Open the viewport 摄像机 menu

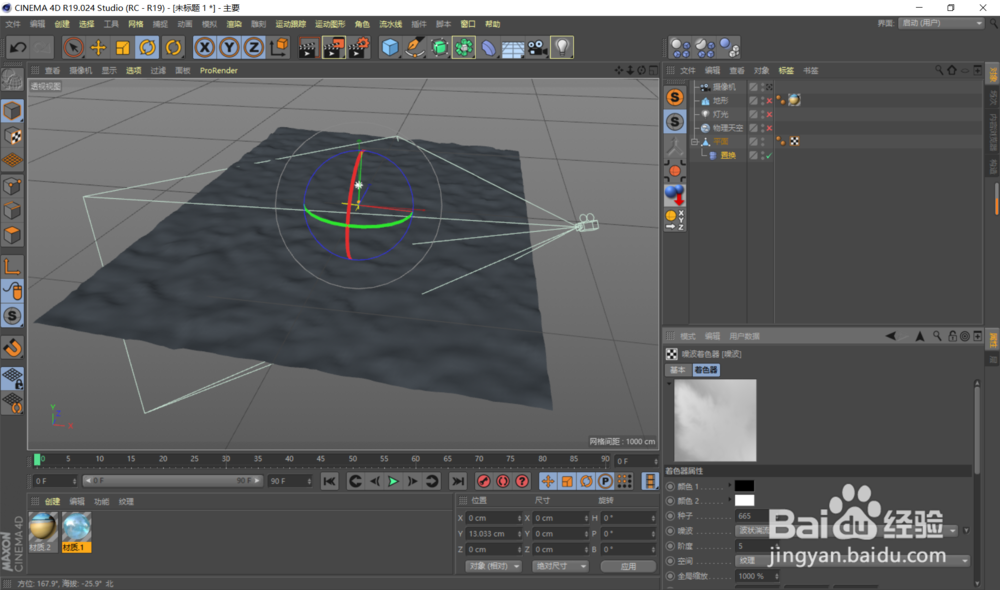pyautogui.click(x=80, y=71)
